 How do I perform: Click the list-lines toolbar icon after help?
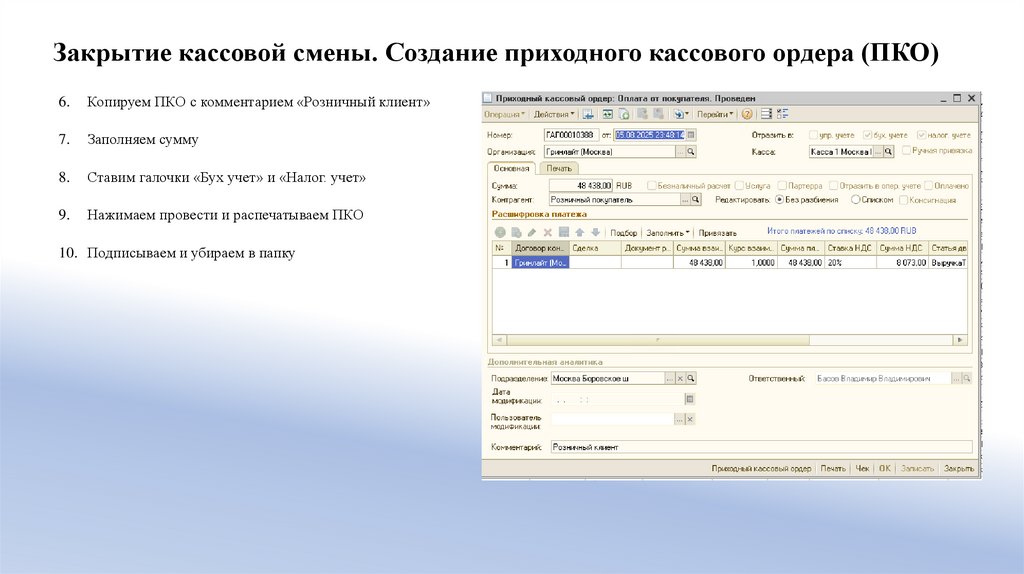pos(766,114)
